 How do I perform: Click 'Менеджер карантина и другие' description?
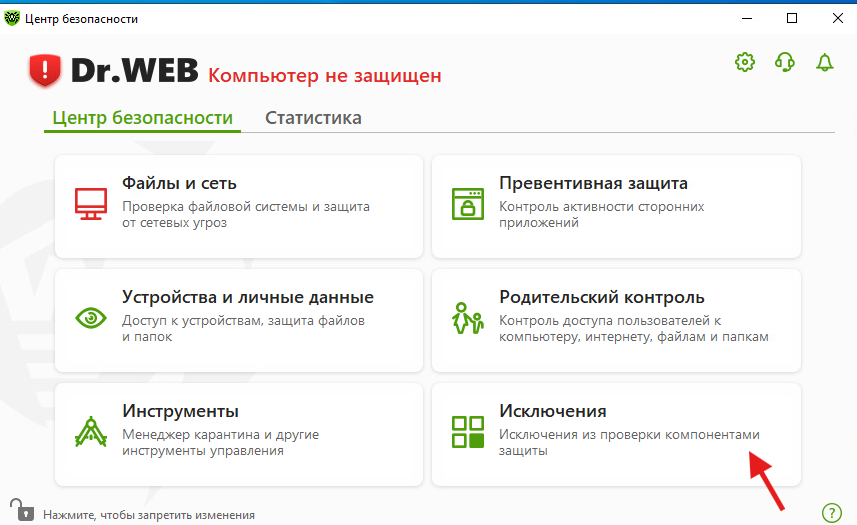coord(220,434)
